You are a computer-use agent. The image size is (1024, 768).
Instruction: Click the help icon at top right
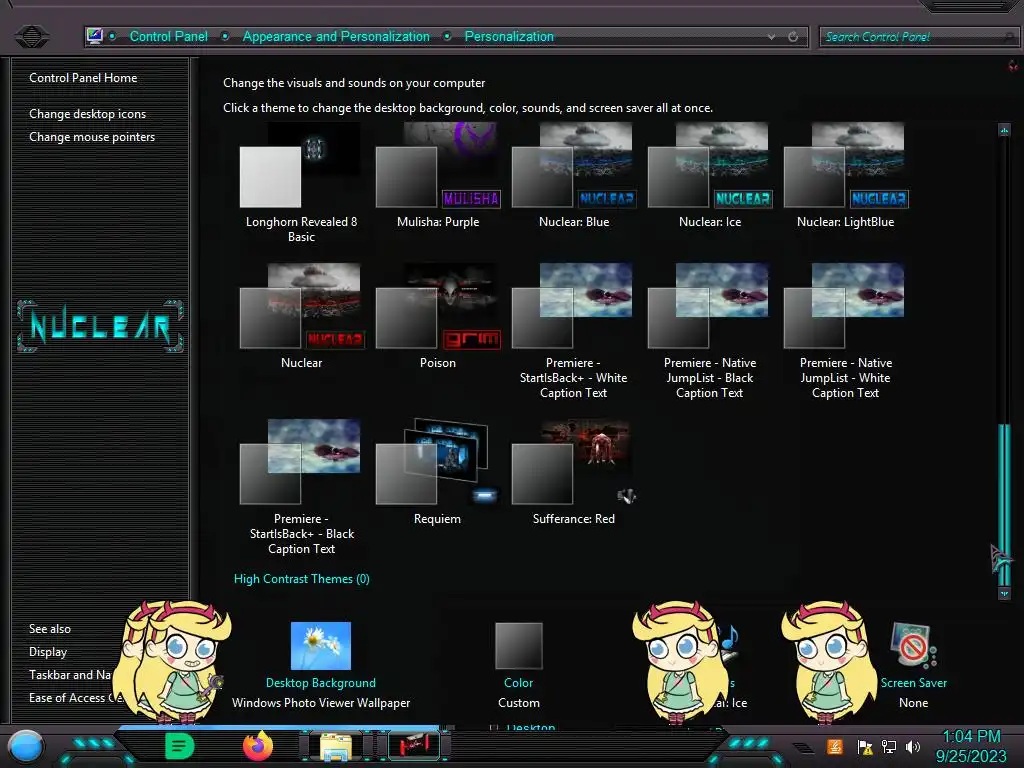(x=1012, y=65)
